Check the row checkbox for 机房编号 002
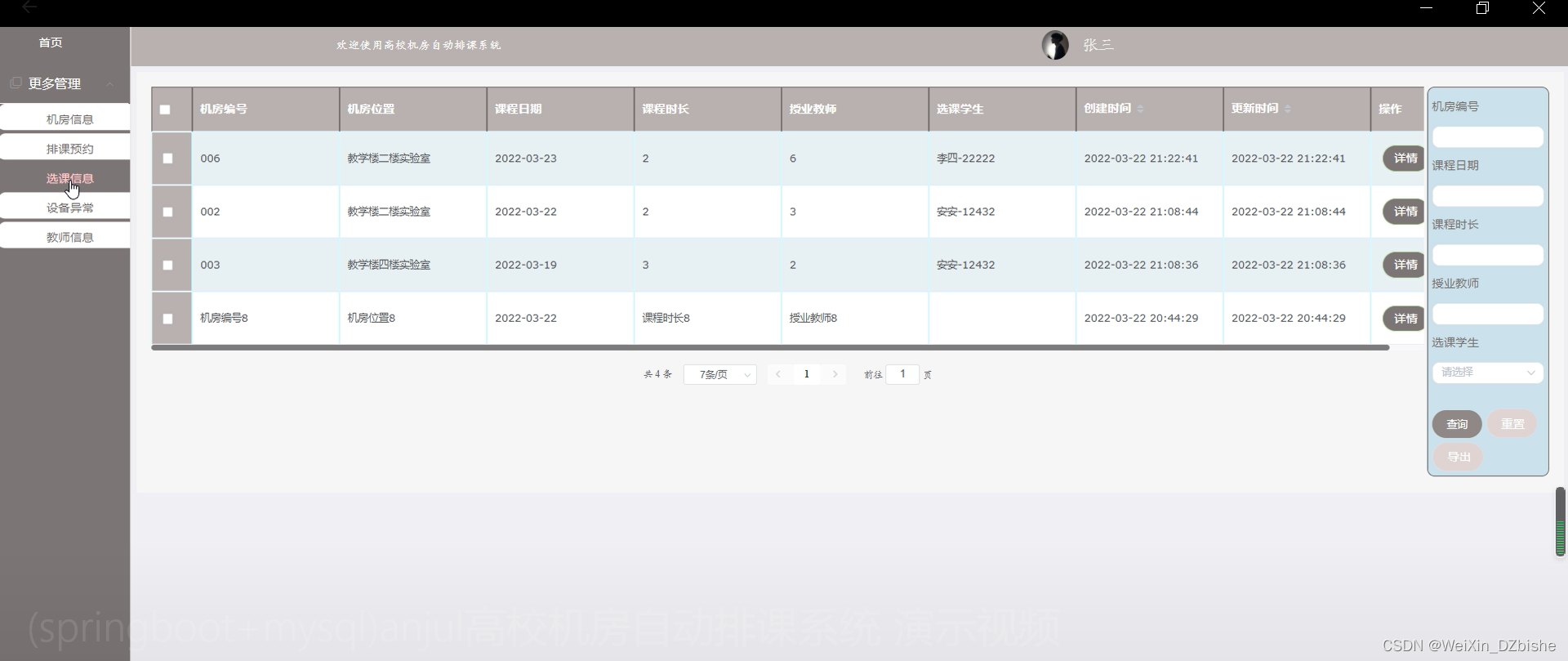This screenshot has width=1568, height=661. coord(167,212)
